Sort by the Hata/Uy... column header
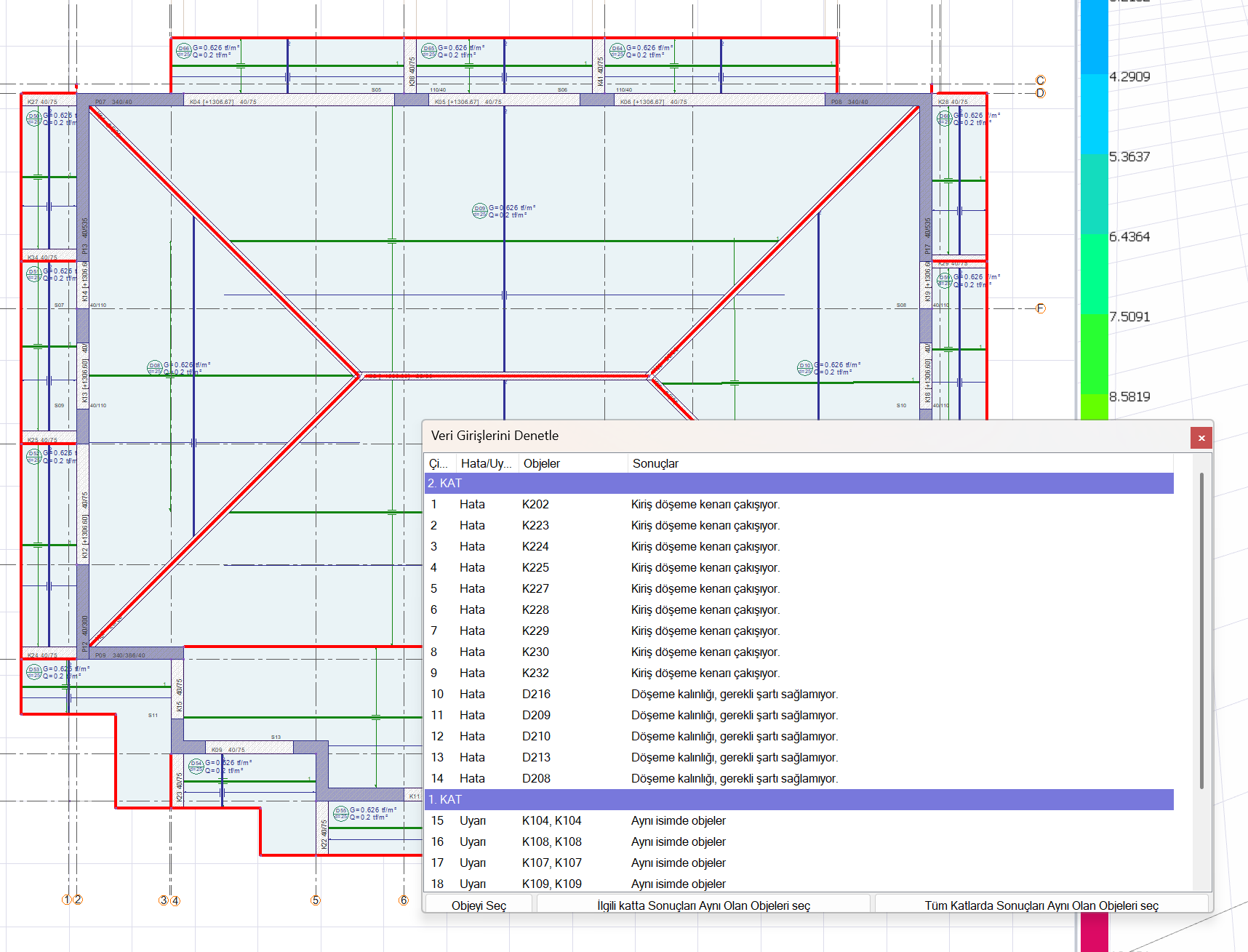1248x952 pixels. click(486, 464)
